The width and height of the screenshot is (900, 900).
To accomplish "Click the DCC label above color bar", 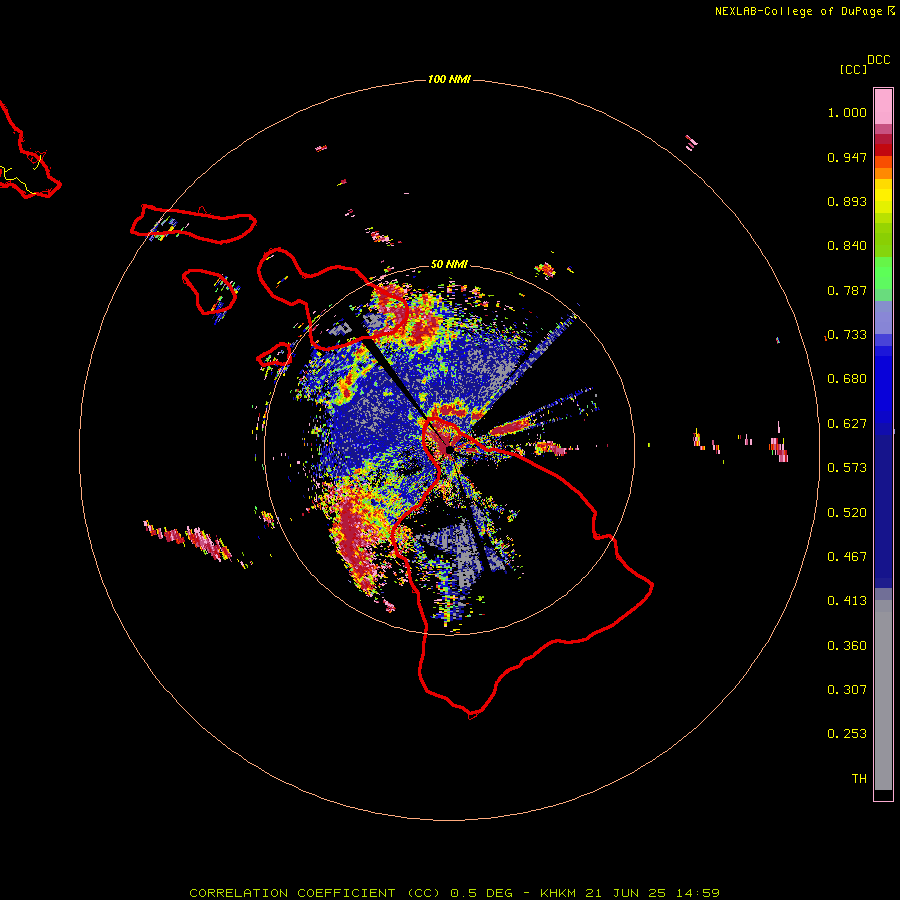I will [x=879, y=60].
